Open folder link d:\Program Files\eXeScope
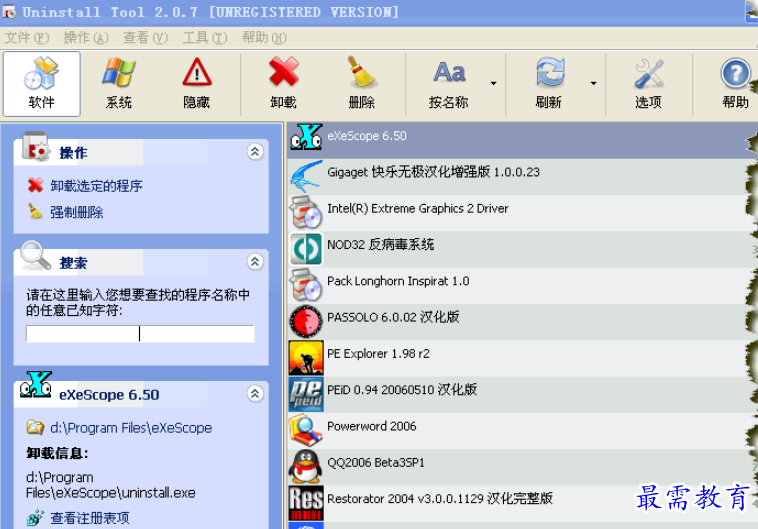758x529 pixels. point(131,428)
